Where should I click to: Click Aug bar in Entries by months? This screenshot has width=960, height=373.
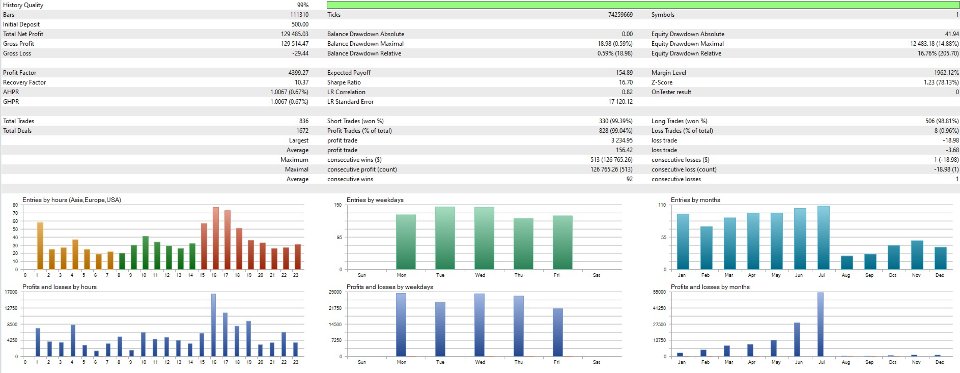847,263
